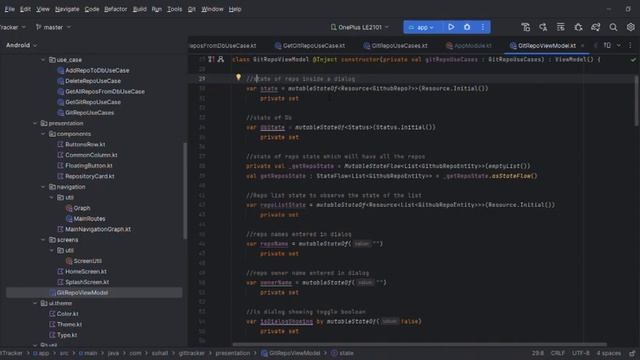
Task: Open the Build menu
Action: [x=140, y=9]
